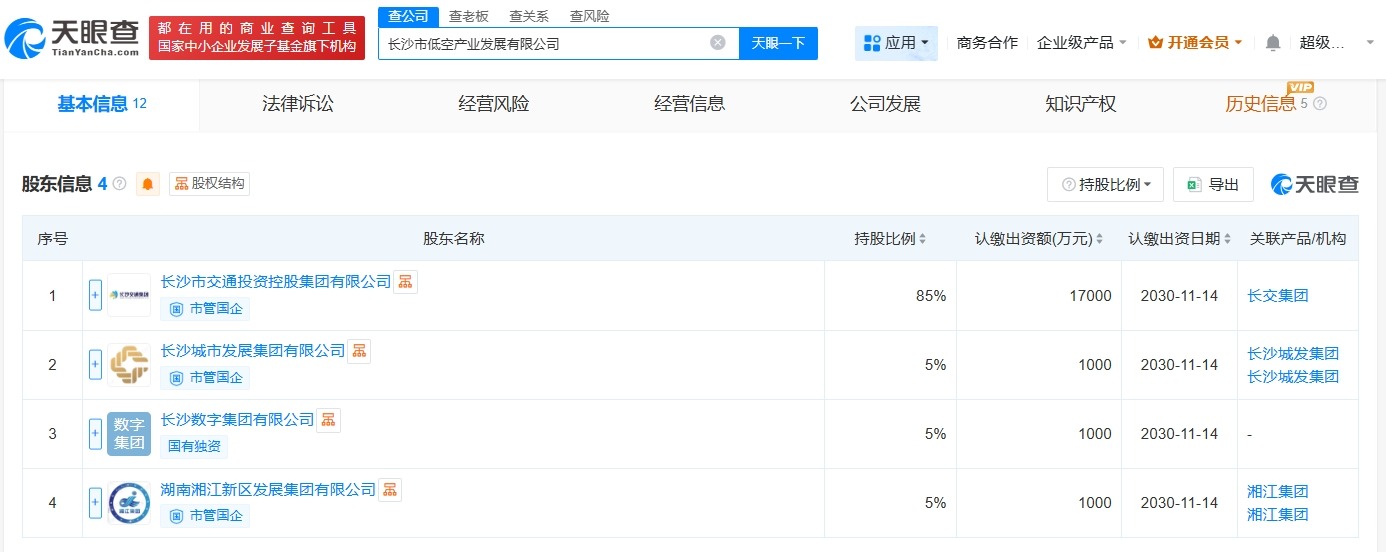1386x552 pixels.
Task: Click equity structure icon beside 湖南湘江新区发展集团
Action: click(x=390, y=490)
